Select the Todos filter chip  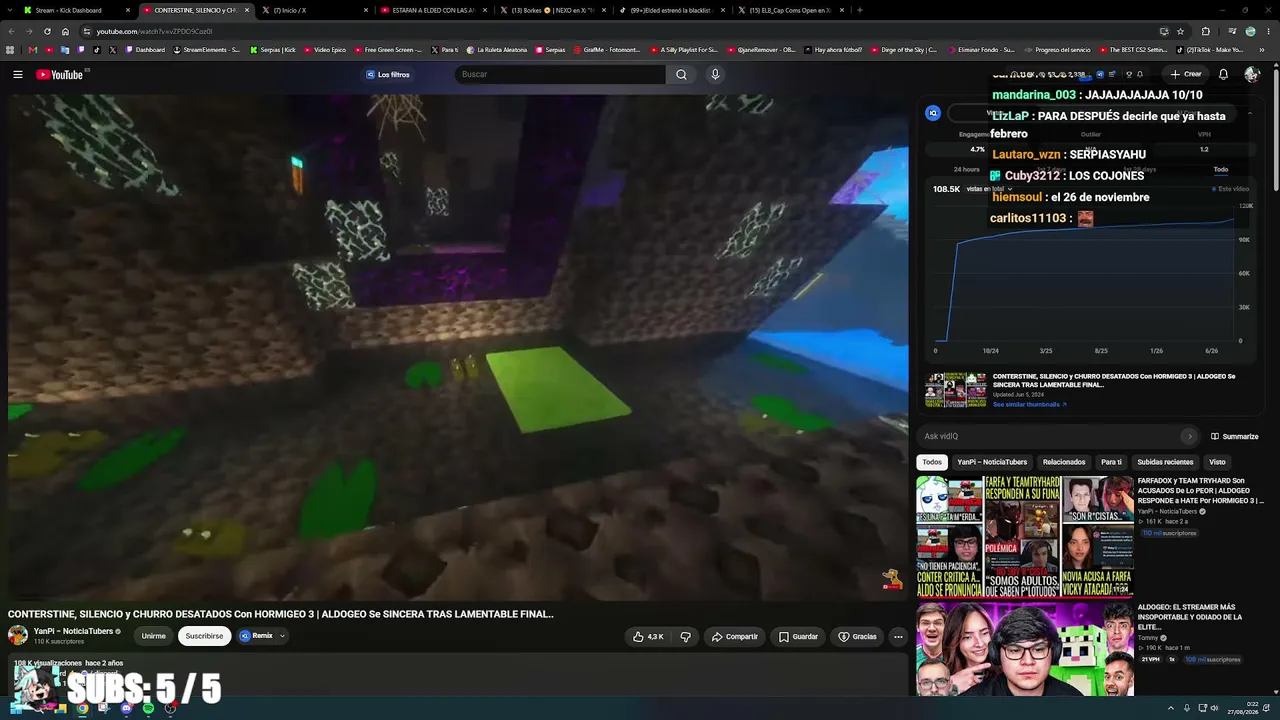[932, 462]
